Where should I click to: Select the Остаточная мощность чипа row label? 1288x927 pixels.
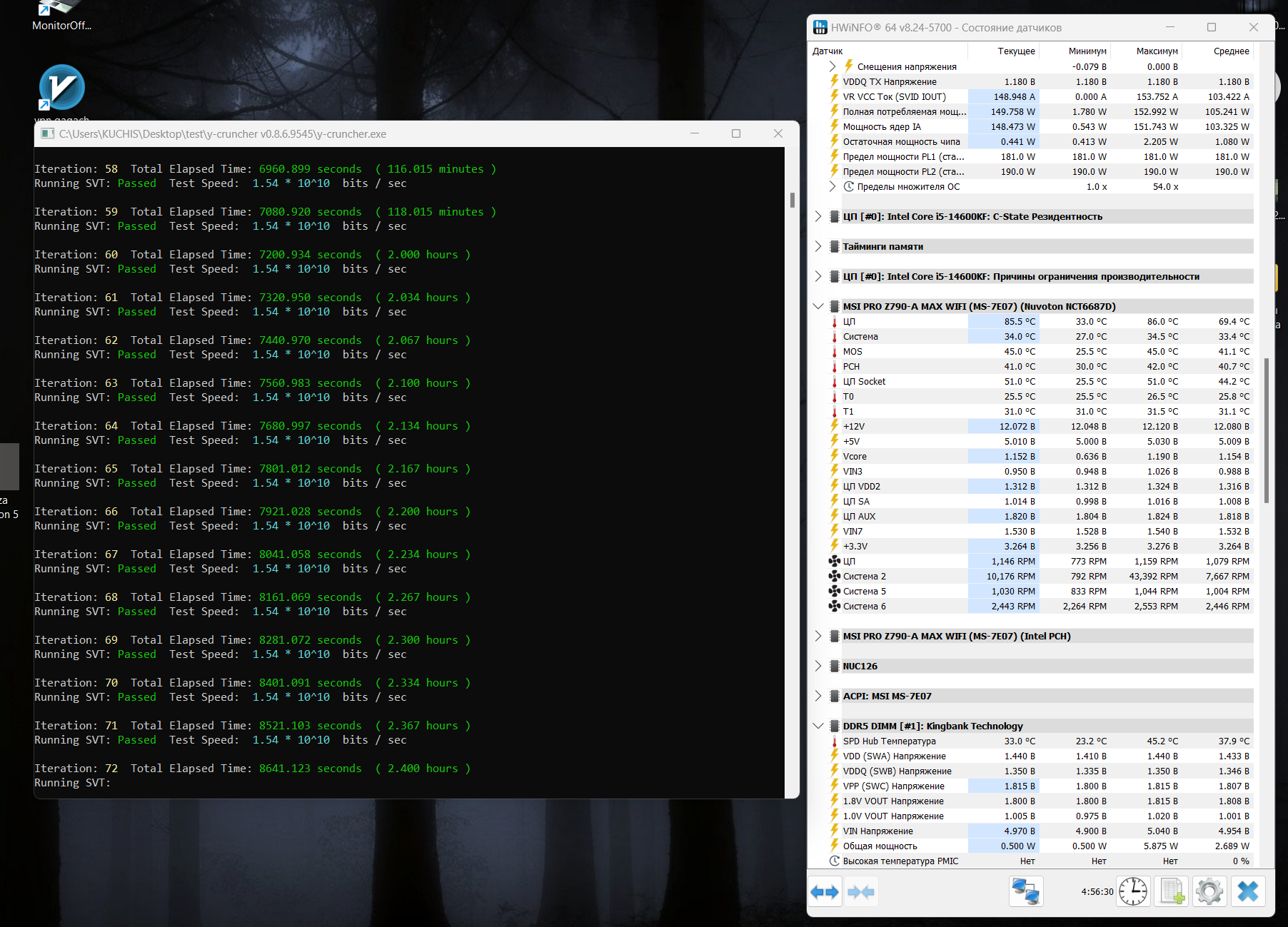point(901,141)
